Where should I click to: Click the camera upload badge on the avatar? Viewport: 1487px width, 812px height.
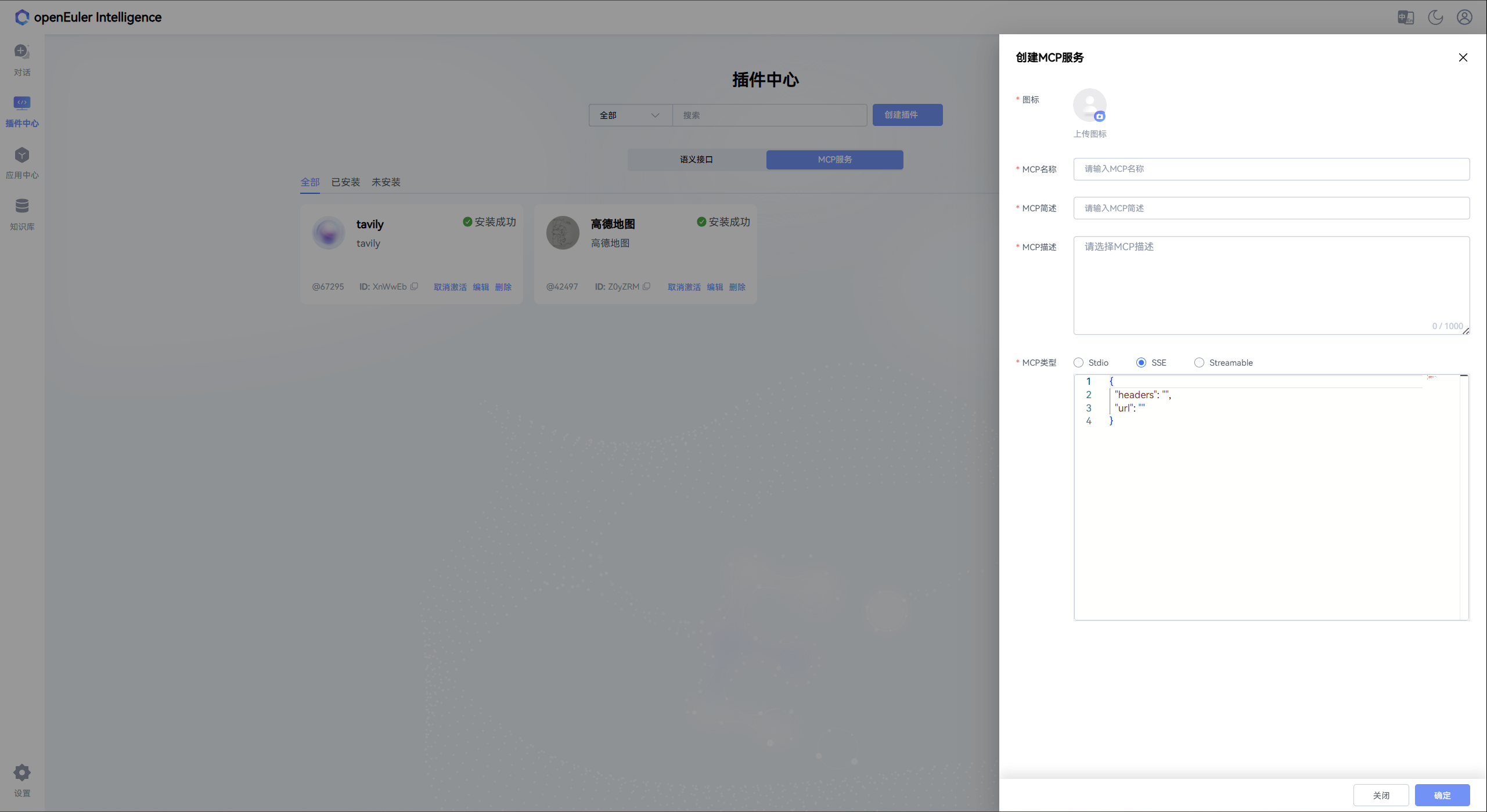1100,117
